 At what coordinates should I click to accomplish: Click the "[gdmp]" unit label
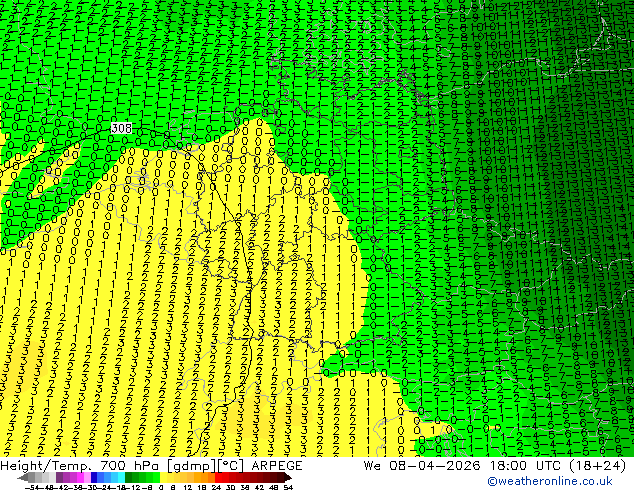pyautogui.click(x=192, y=466)
